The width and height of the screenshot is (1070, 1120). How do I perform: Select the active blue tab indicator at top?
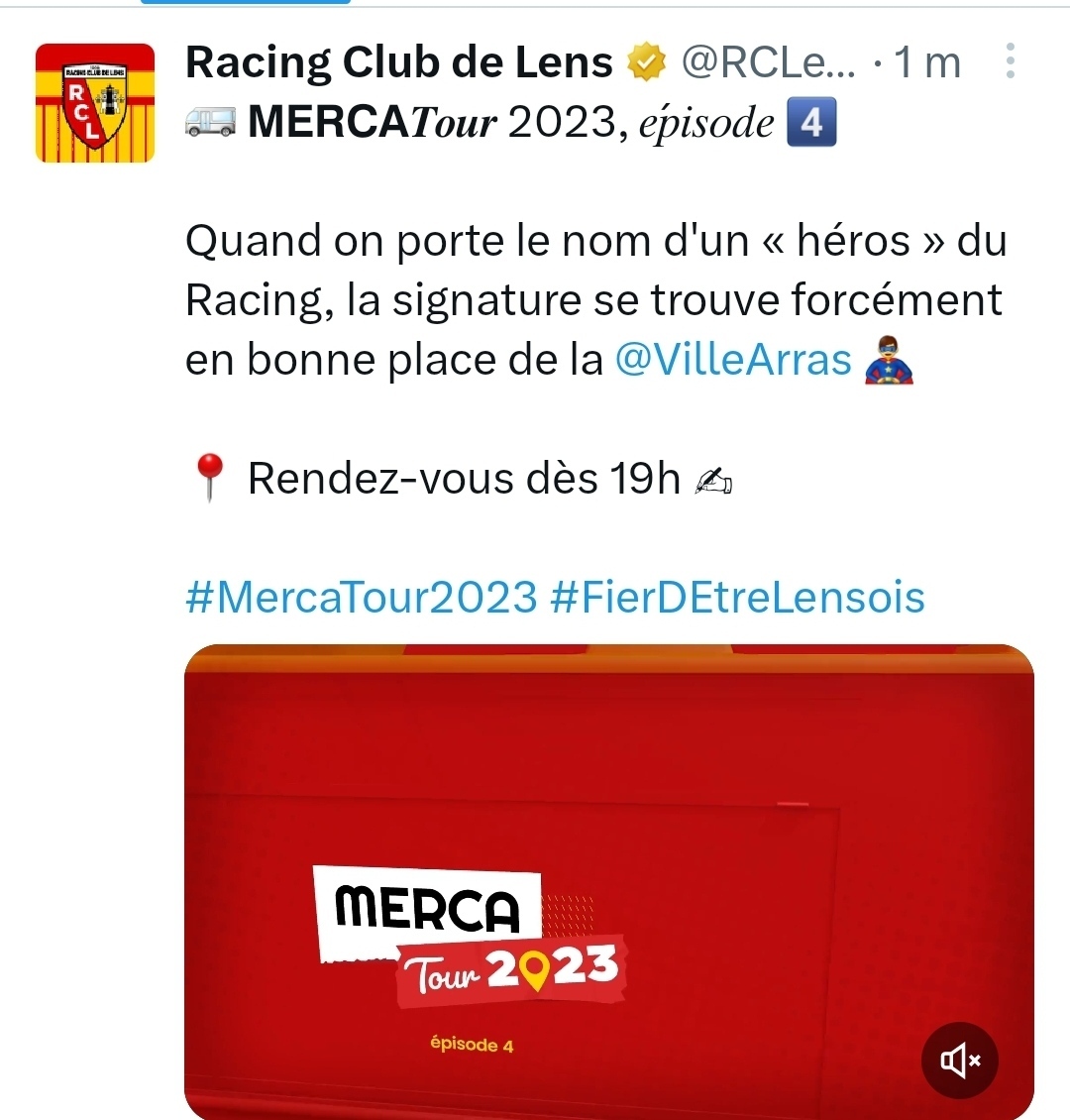(246, 2)
